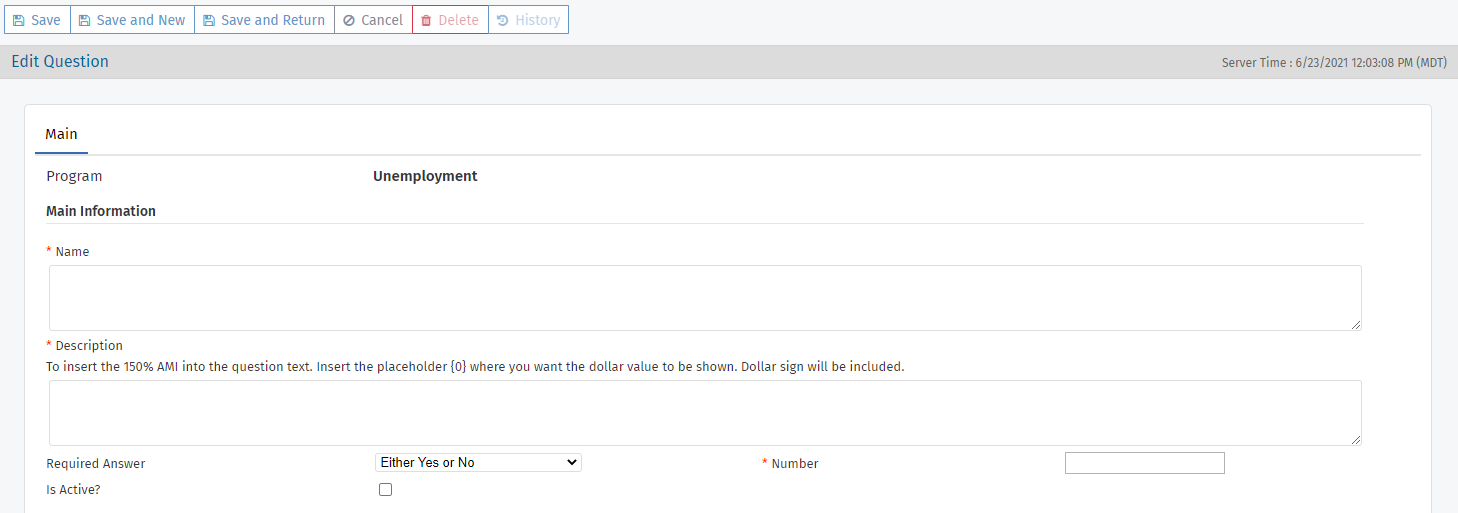Click the arrow on the Either Yes or No combo box
1458x513 pixels.
point(572,463)
